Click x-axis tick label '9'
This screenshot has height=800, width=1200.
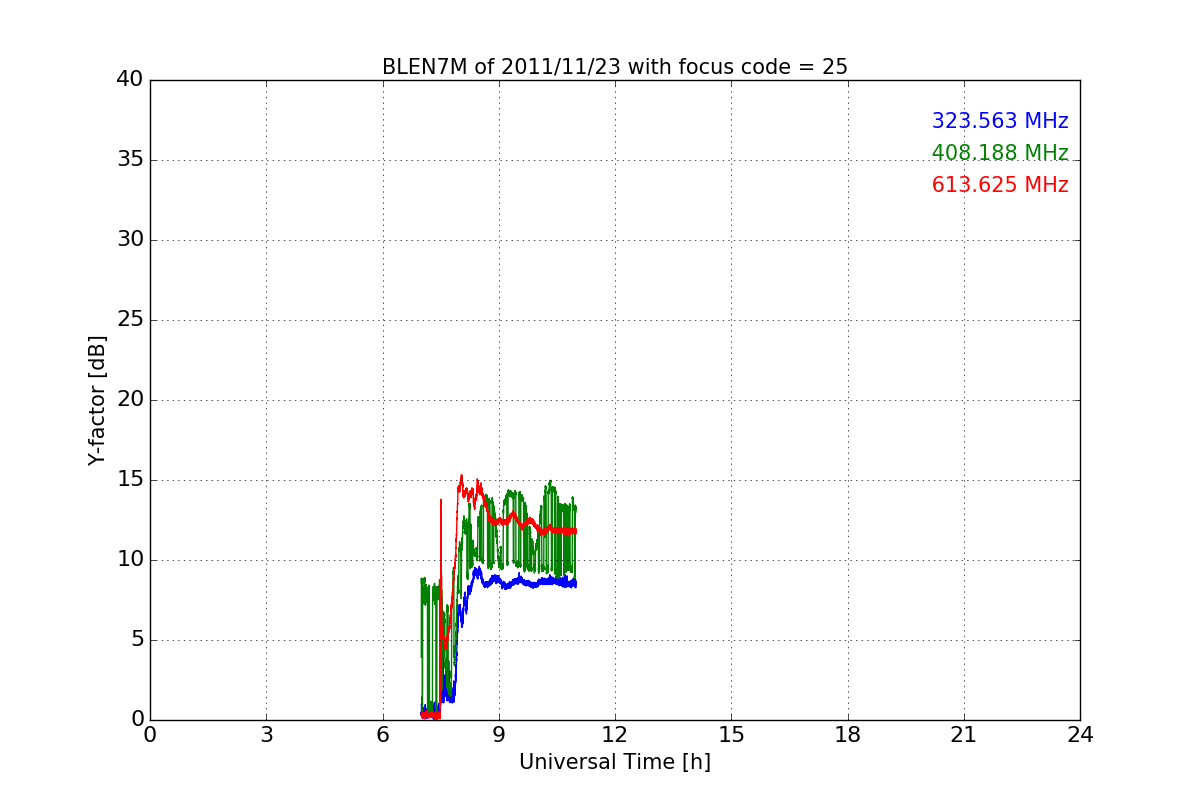click(499, 734)
